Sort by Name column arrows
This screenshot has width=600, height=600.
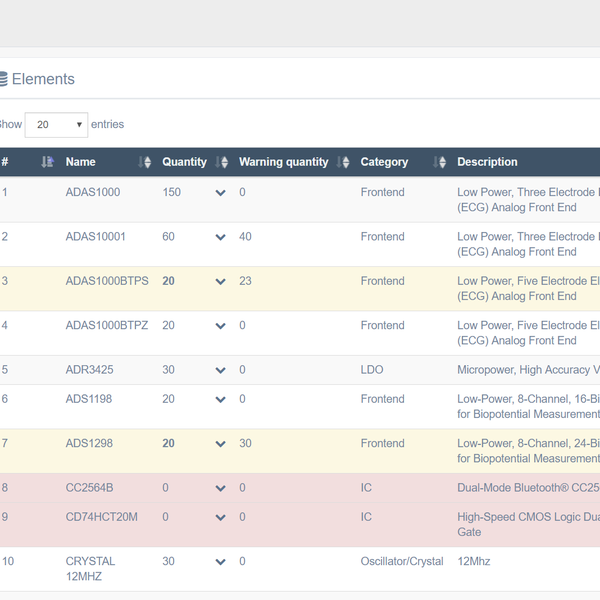(x=145, y=162)
